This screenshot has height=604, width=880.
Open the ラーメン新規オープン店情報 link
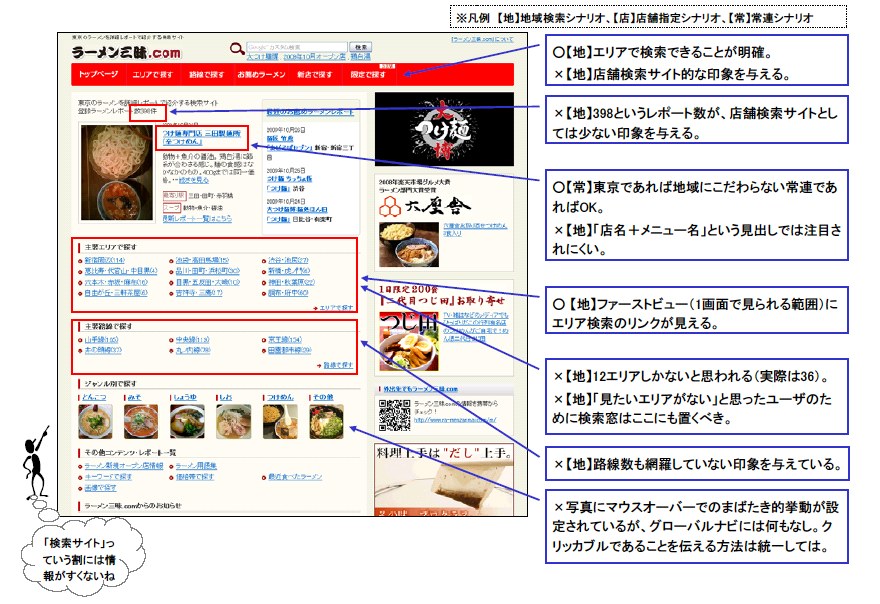point(123,466)
